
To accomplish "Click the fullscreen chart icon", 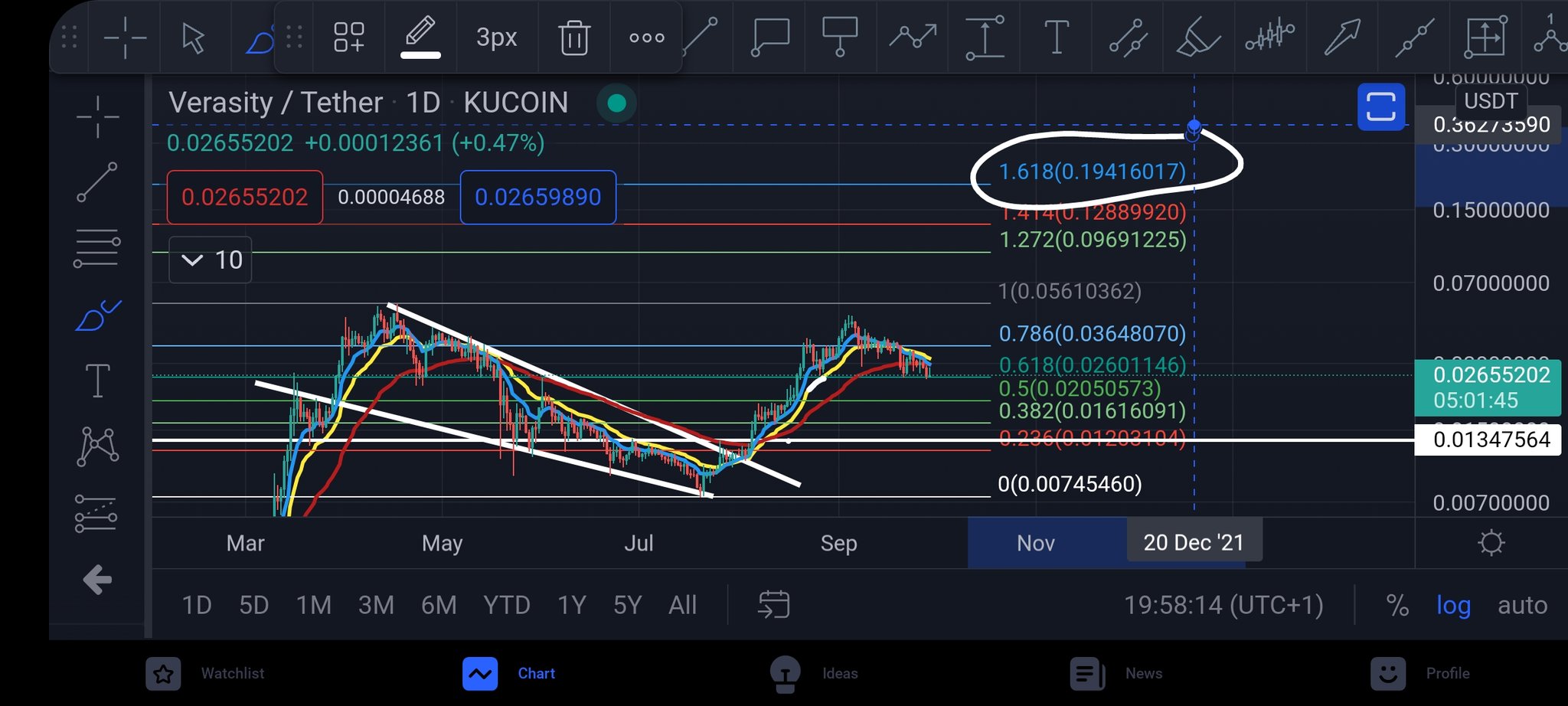I will click(x=1380, y=106).
